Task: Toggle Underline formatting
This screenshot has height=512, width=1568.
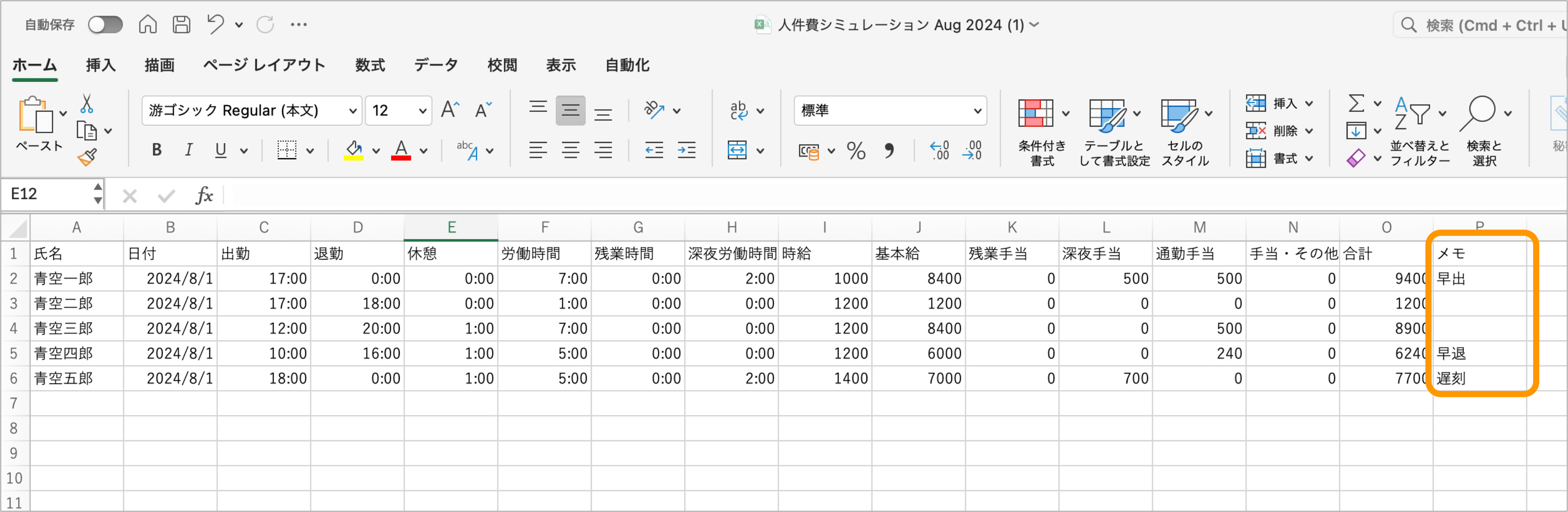Action: [221, 150]
